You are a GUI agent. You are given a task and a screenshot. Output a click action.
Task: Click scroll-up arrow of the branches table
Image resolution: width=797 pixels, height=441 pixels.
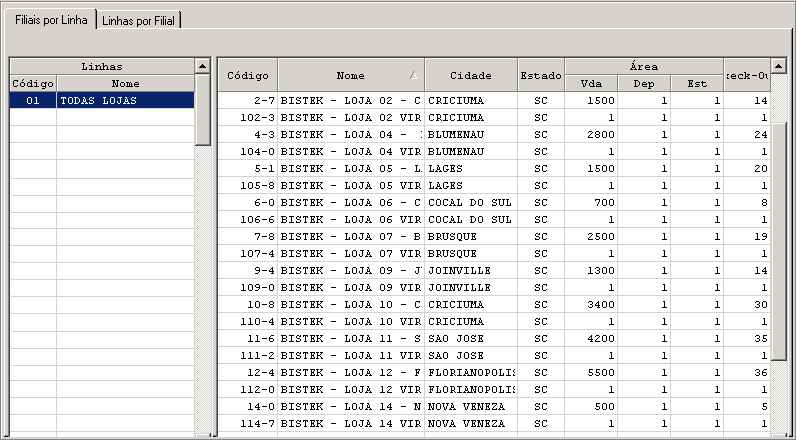(x=779, y=66)
